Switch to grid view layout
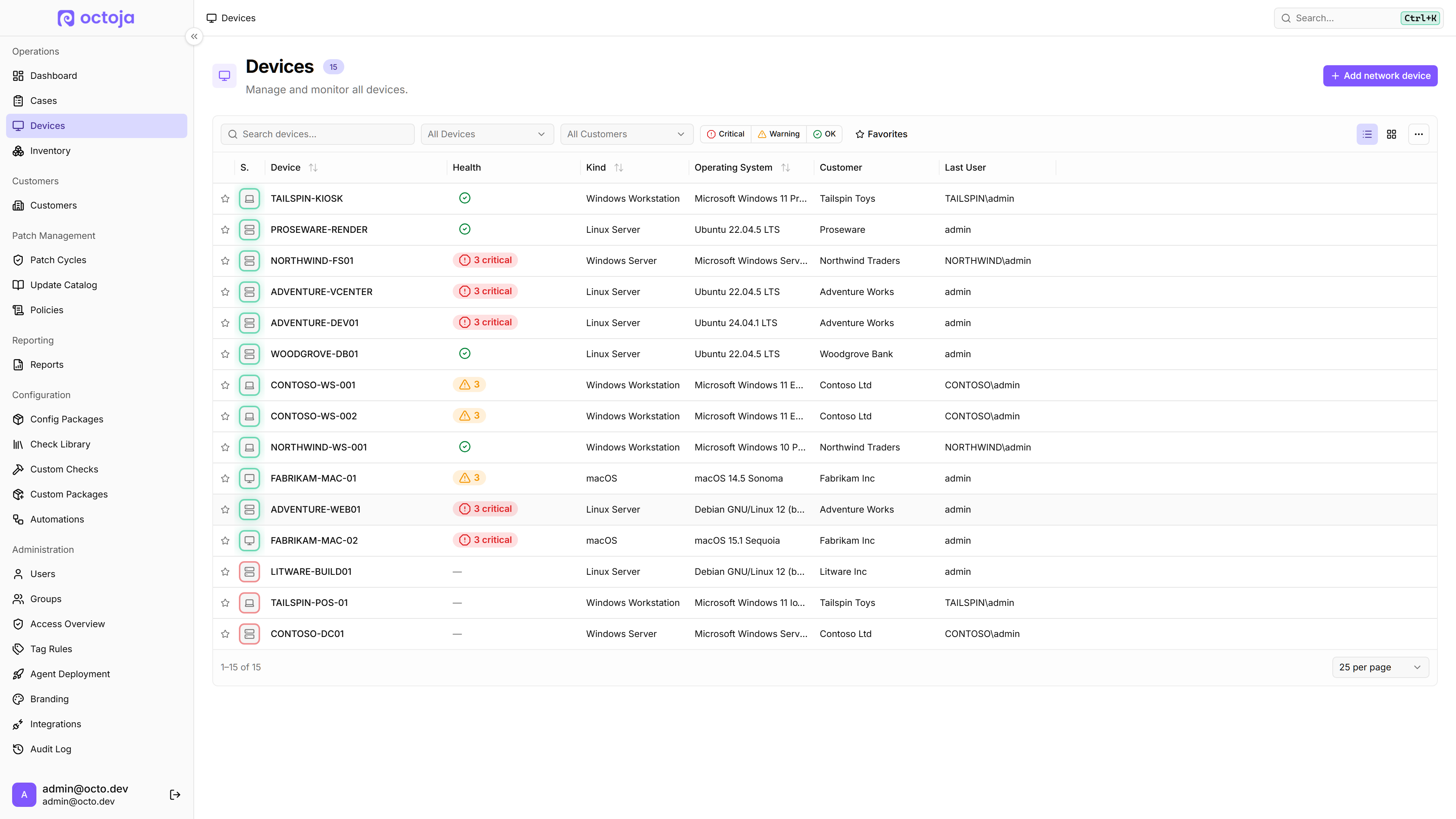 click(1392, 134)
